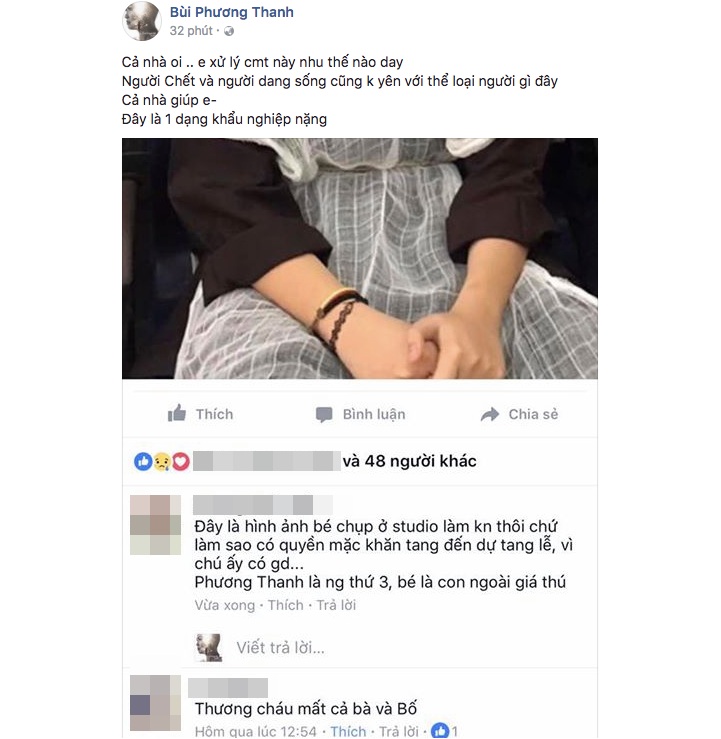The width and height of the screenshot is (721, 739).
Task: Click Trả lời under Thương cháu comment
Action: pos(399,731)
